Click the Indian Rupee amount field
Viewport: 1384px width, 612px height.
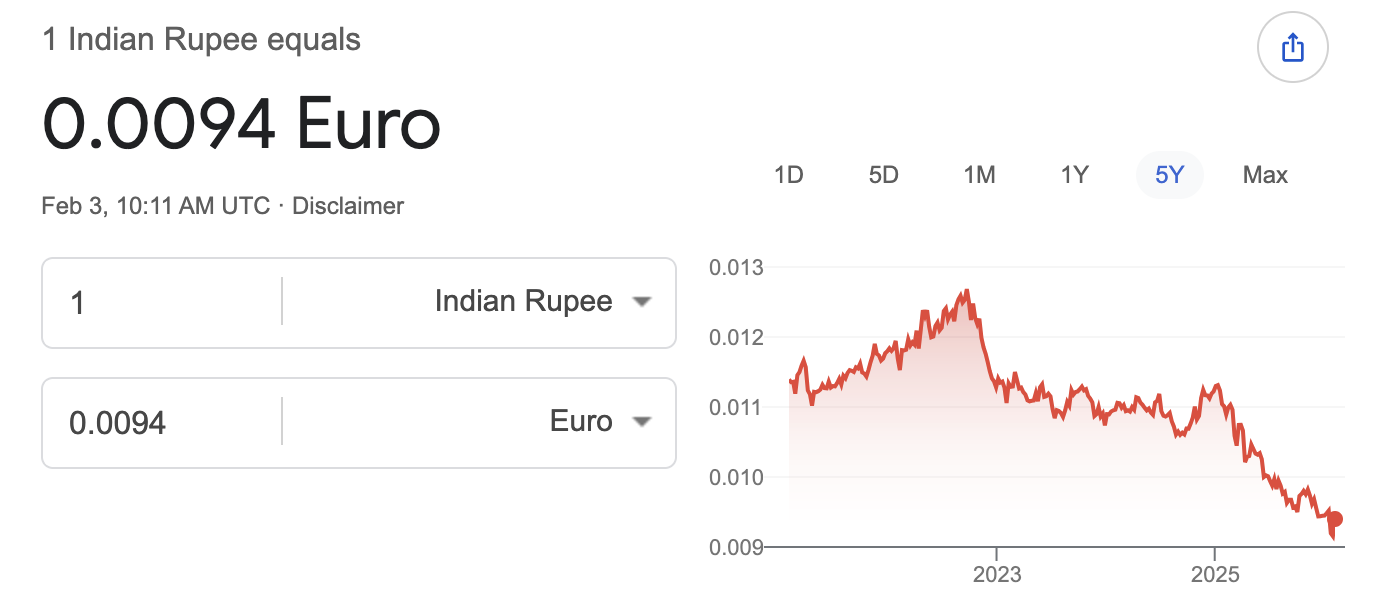pyautogui.click(x=160, y=302)
